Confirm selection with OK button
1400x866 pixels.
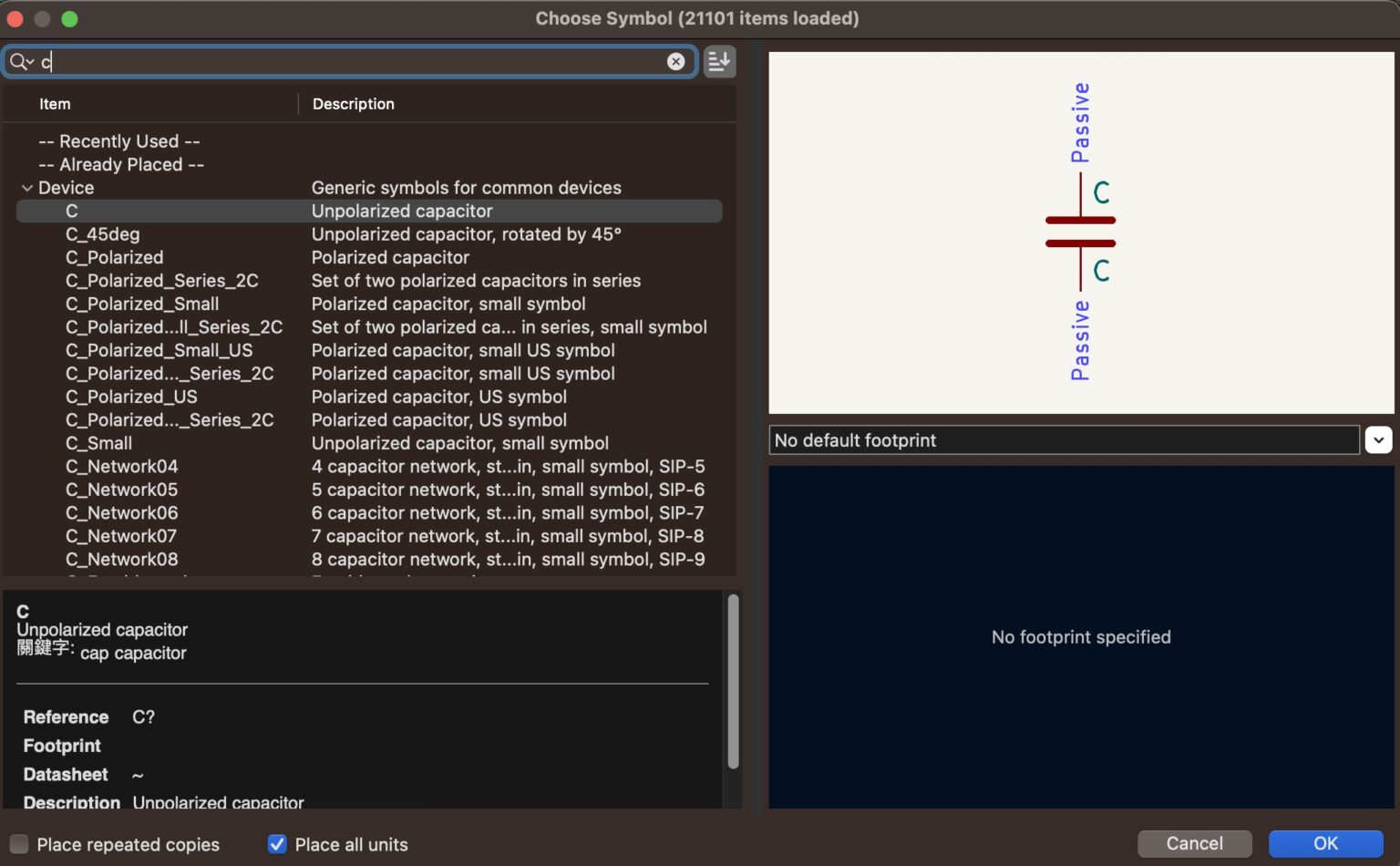tap(1324, 843)
